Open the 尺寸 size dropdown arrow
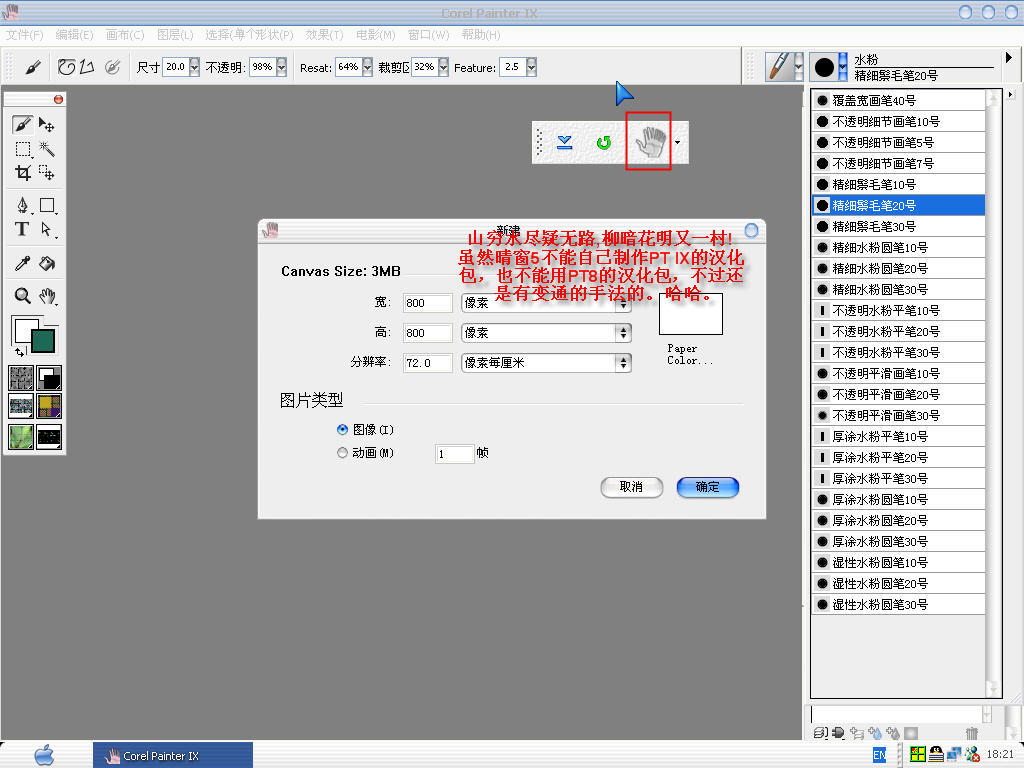This screenshot has height=768, width=1024. click(x=194, y=67)
